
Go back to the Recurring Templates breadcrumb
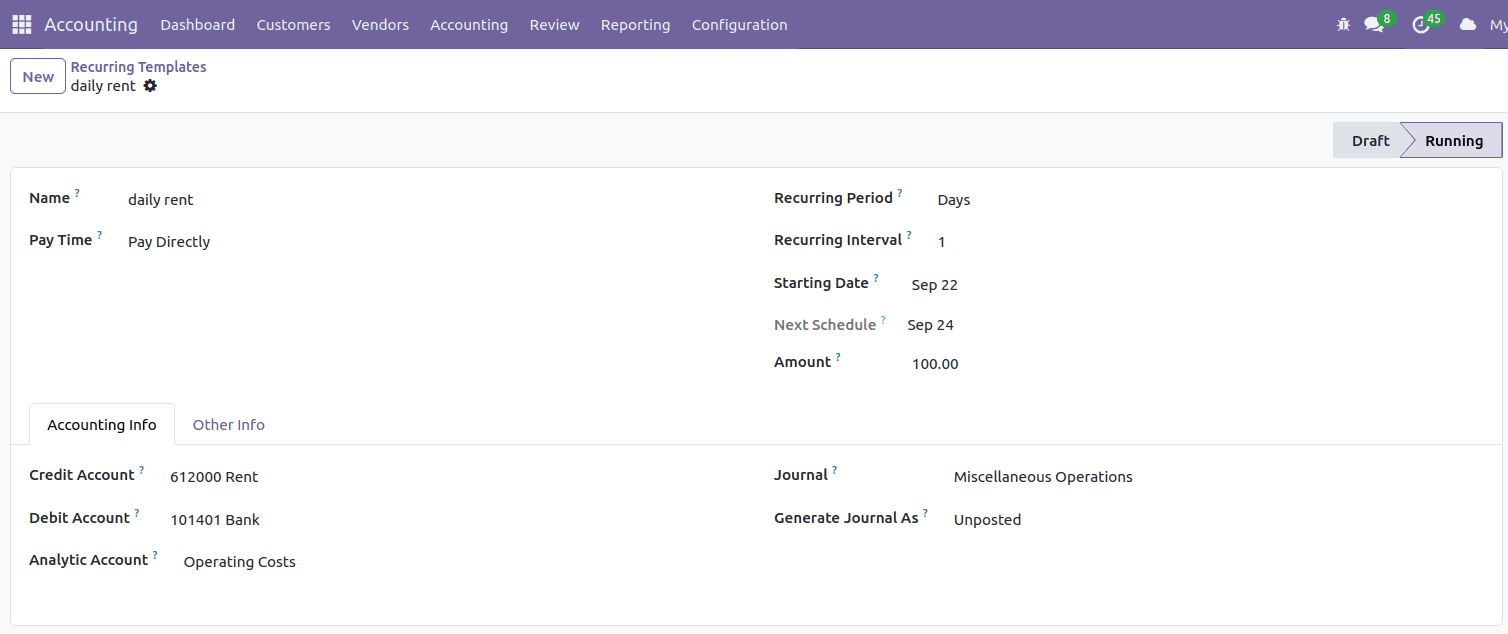coord(138,67)
